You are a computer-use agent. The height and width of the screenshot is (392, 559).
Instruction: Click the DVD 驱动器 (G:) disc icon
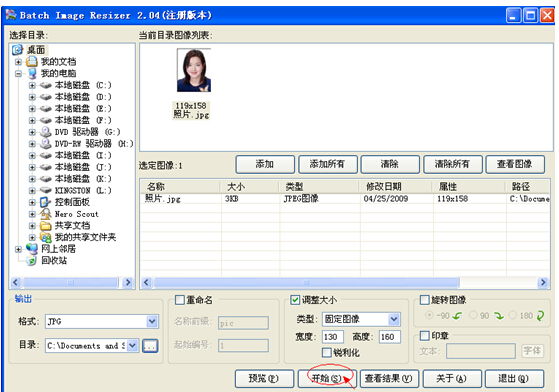(x=46, y=132)
